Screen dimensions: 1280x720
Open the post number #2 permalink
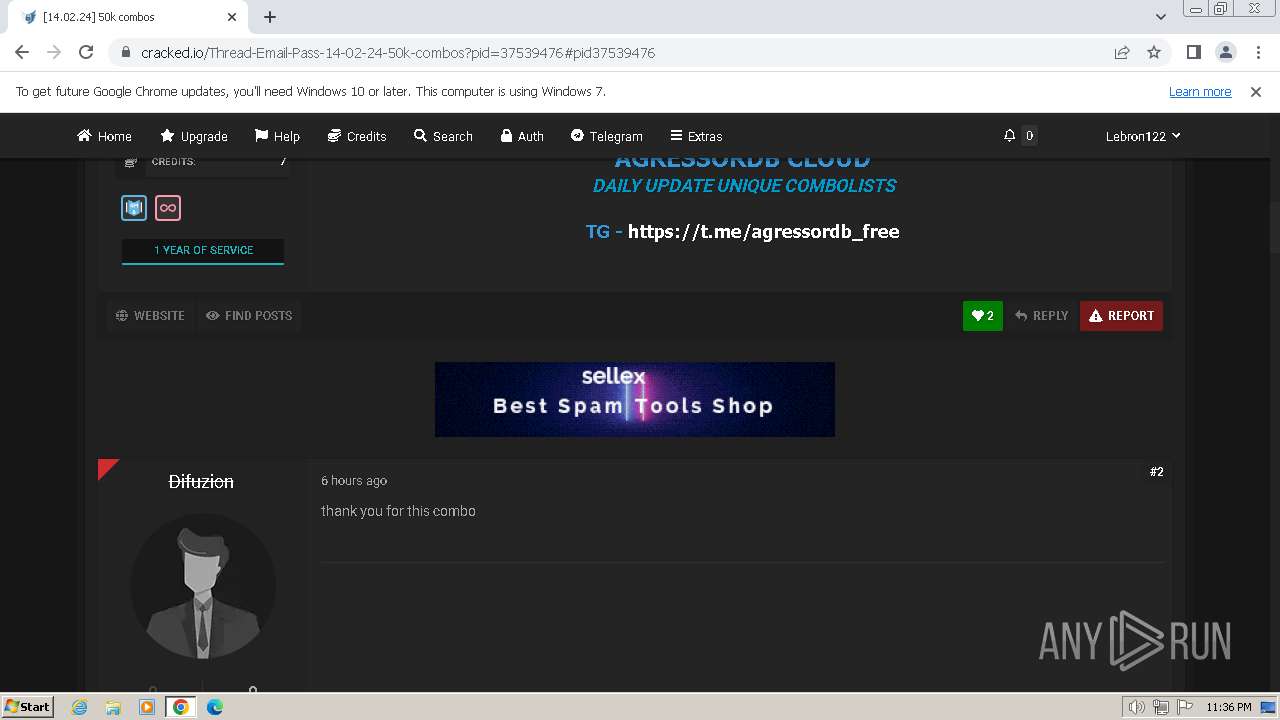coord(1156,472)
